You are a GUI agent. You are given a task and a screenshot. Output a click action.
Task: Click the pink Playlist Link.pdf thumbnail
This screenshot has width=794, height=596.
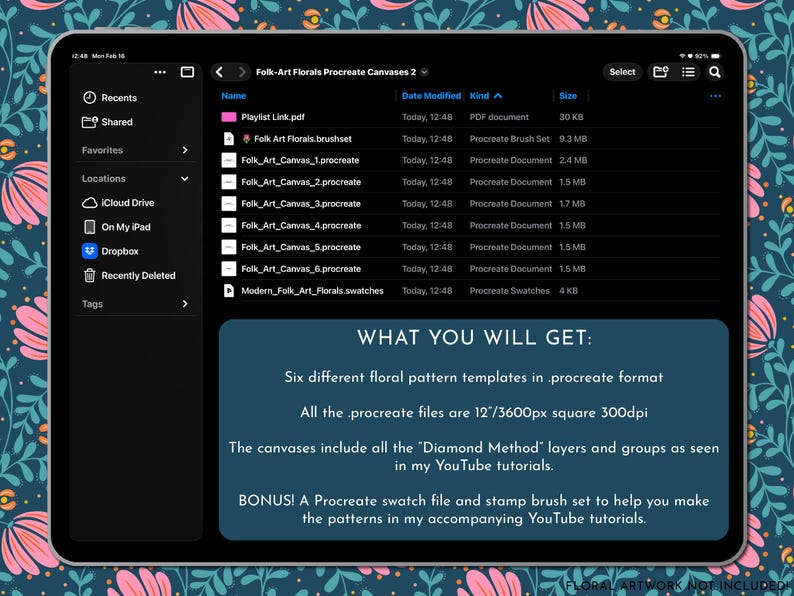click(229, 117)
